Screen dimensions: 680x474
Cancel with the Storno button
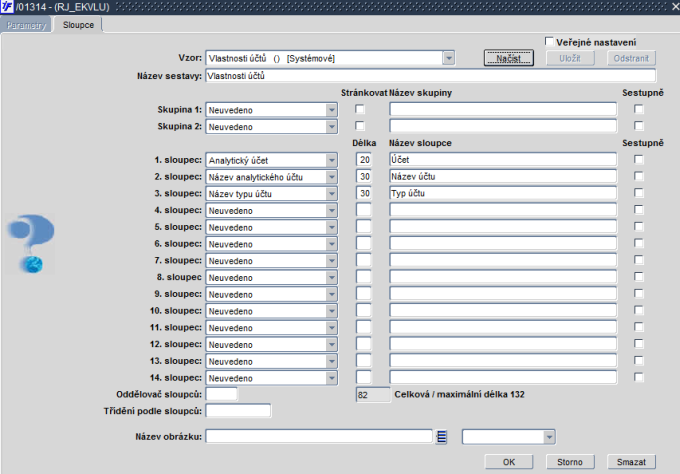(570, 462)
